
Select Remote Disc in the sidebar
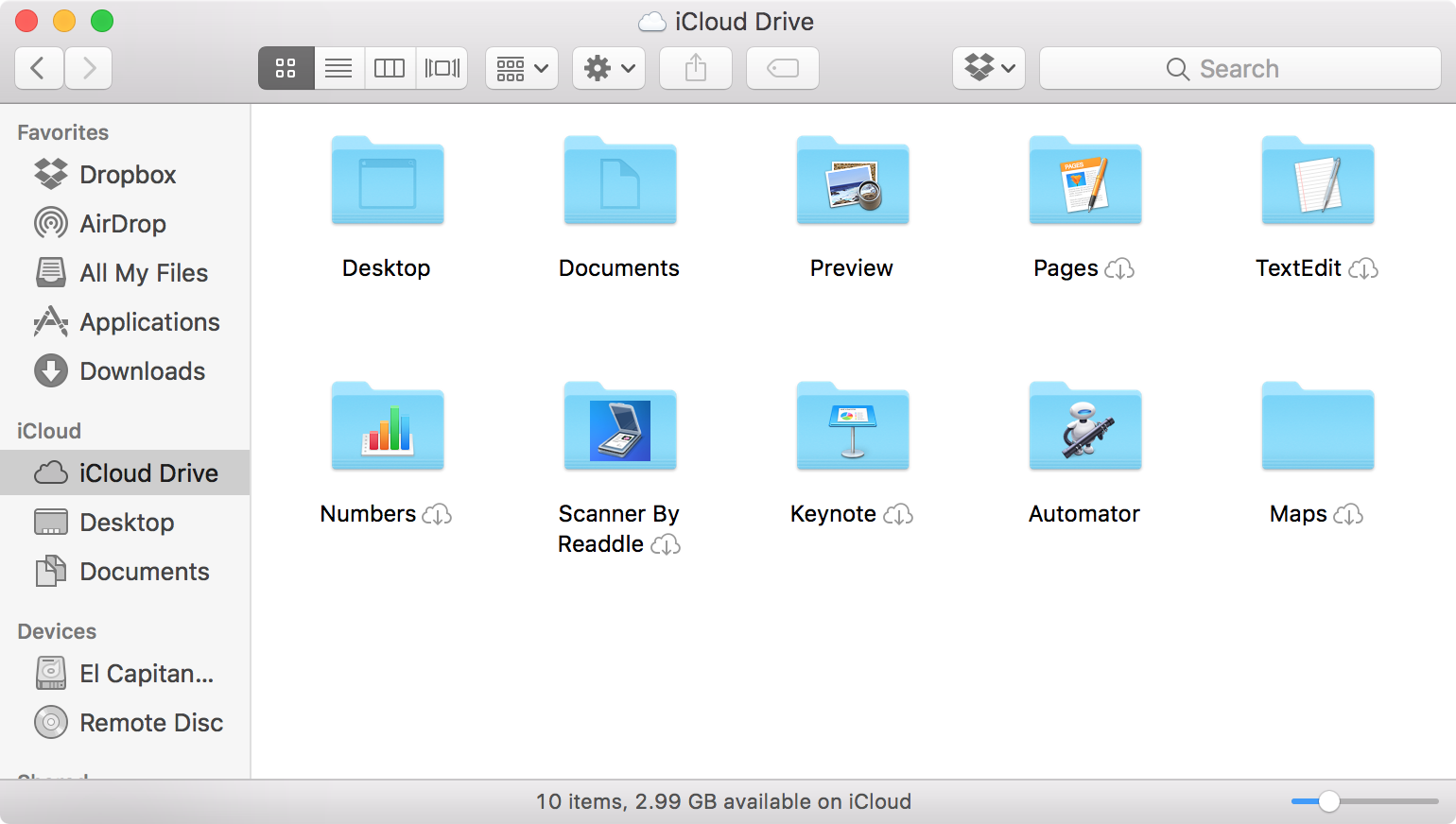point(125,723)
